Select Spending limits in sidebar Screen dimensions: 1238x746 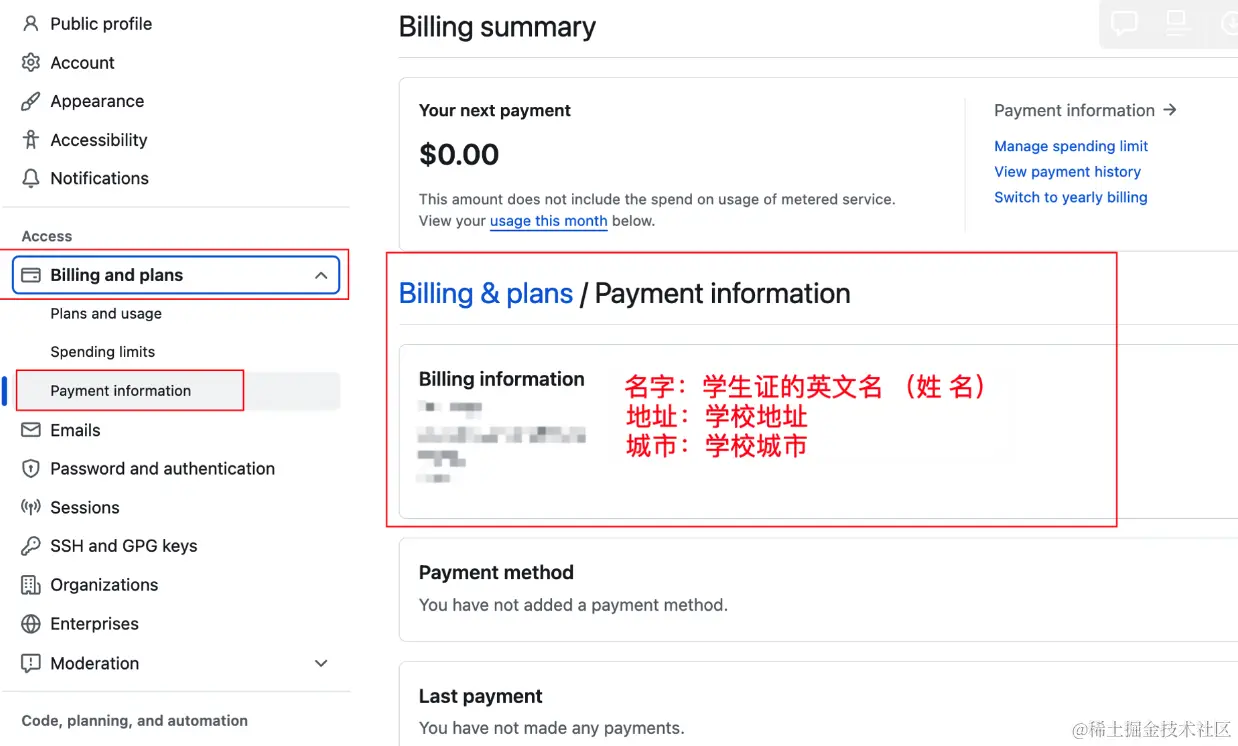103,352
